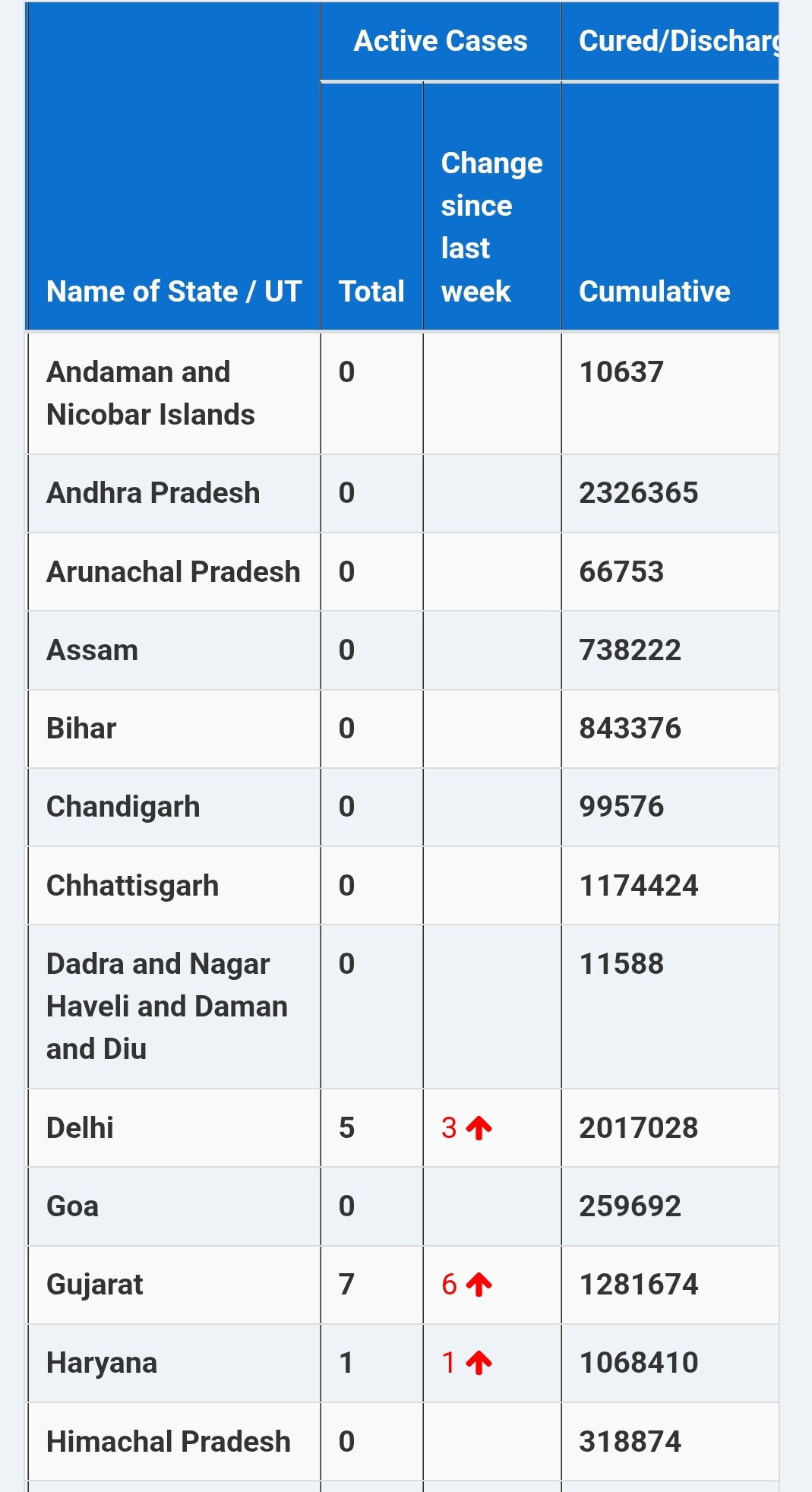Viewport: 812px width, 1492px height.
Task: Click the Total column header
Action: [x=371, y=292]
